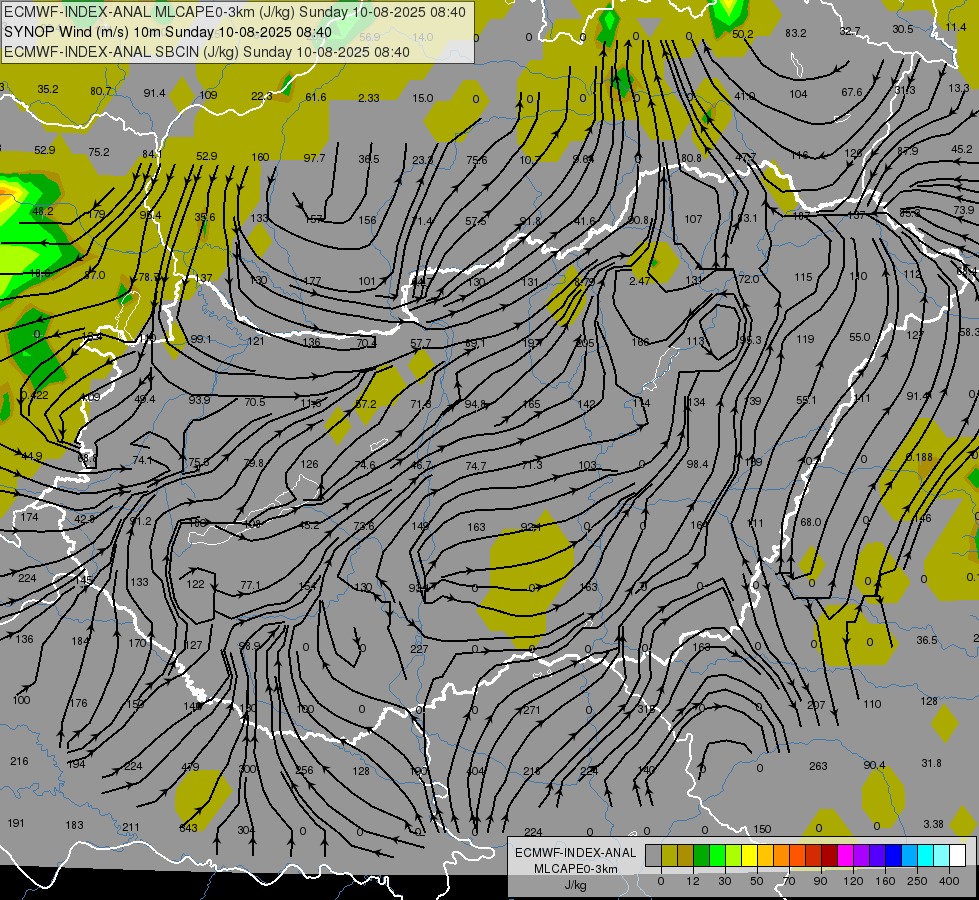
Task: Pick the cyan legend swatch
Action: pyautogui.click(x=925, y=856)
